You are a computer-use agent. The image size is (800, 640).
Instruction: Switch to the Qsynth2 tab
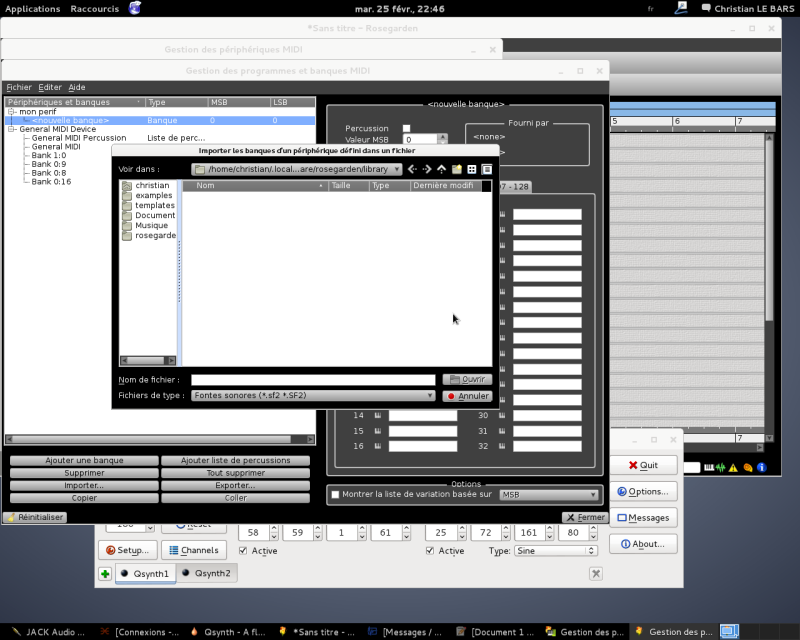pos(206,573)
